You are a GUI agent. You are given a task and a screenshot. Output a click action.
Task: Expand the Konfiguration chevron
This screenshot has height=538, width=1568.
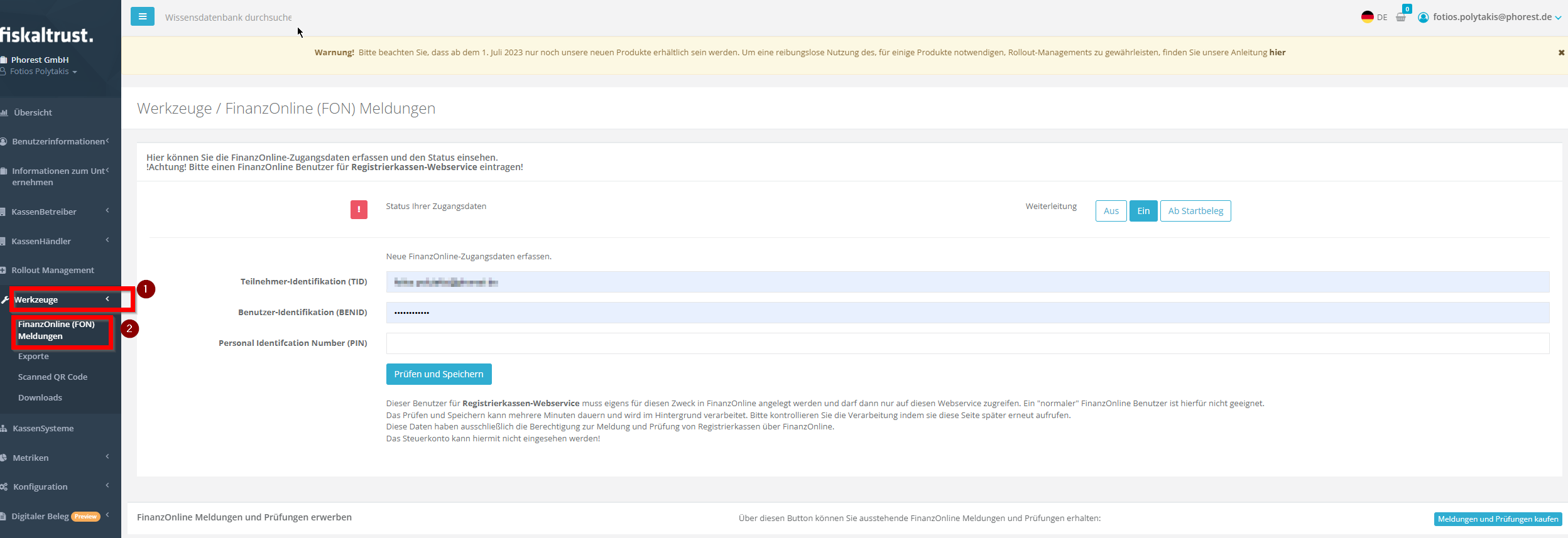[108, 485]
